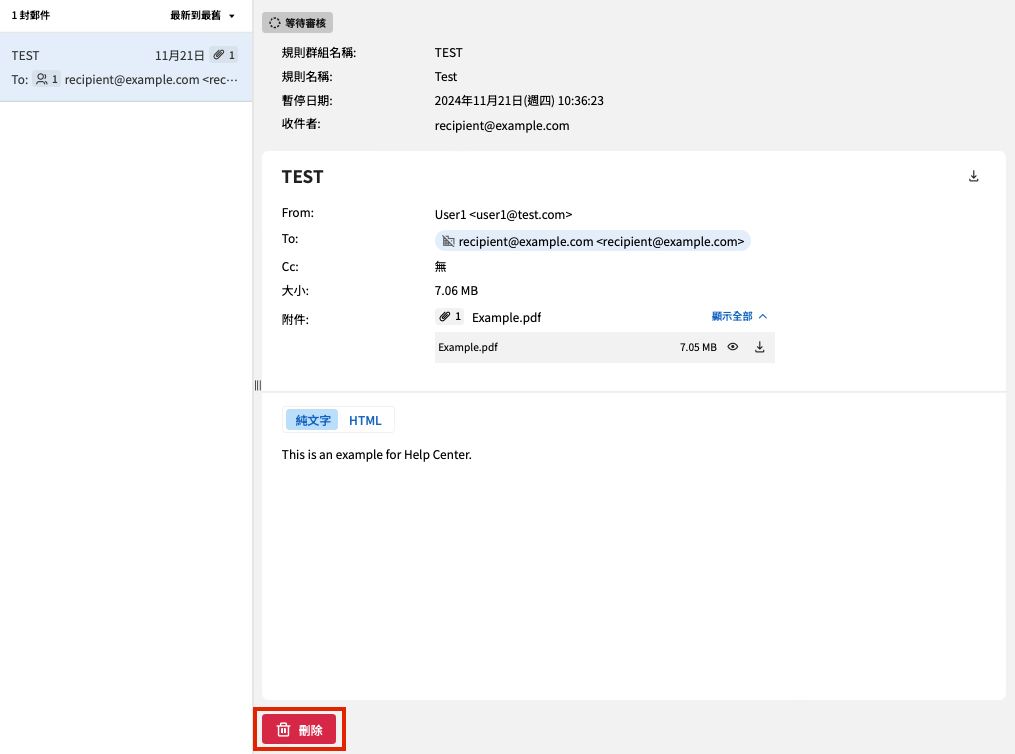
Task: Click the icon inside the To recipient chip
Action: 448,241
